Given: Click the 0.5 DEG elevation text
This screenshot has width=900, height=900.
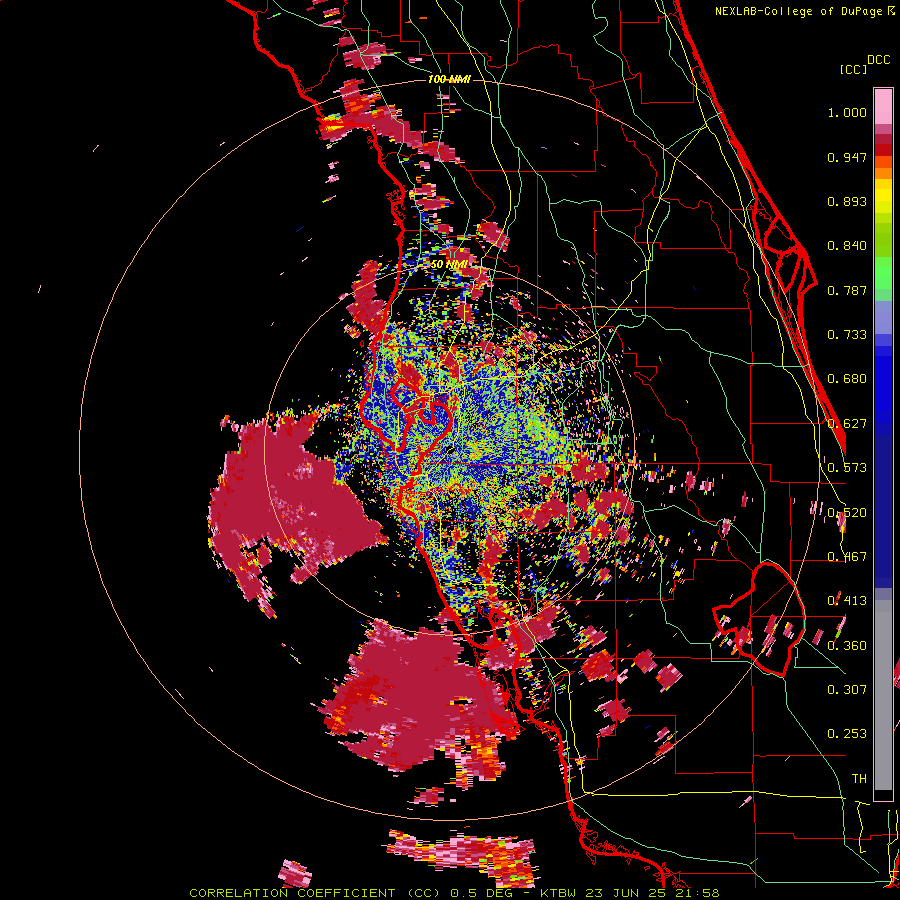Looking at the screenshot, I should (x=483, y=893).
